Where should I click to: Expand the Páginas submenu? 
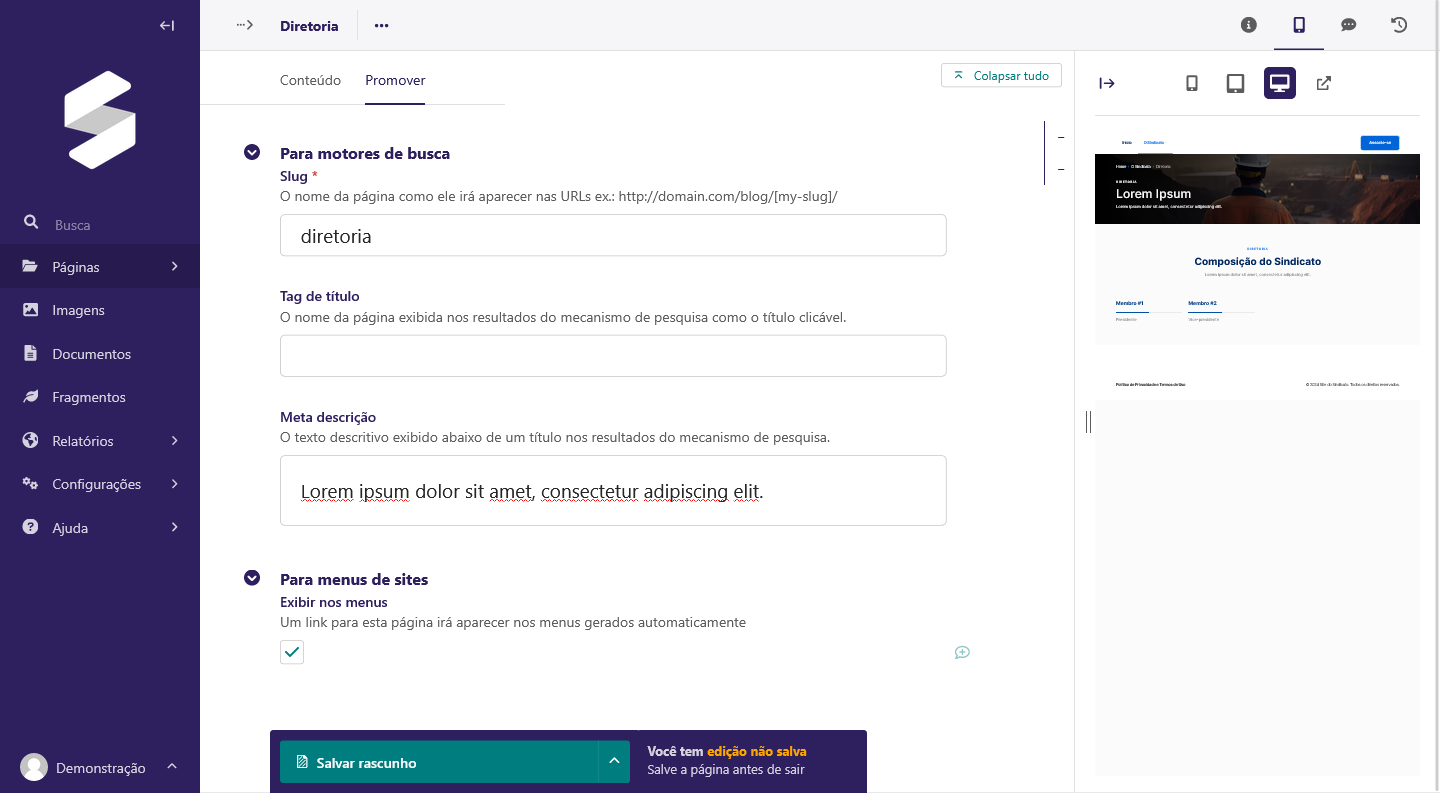tap(173, 267)
